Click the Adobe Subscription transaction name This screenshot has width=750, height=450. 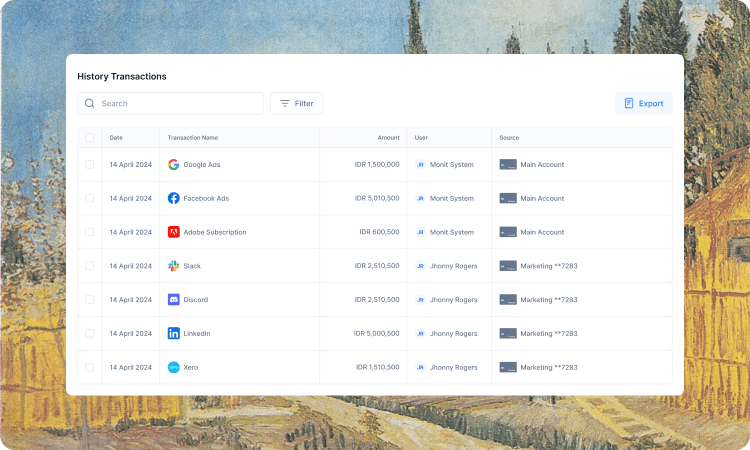click(x=215, y=232)
